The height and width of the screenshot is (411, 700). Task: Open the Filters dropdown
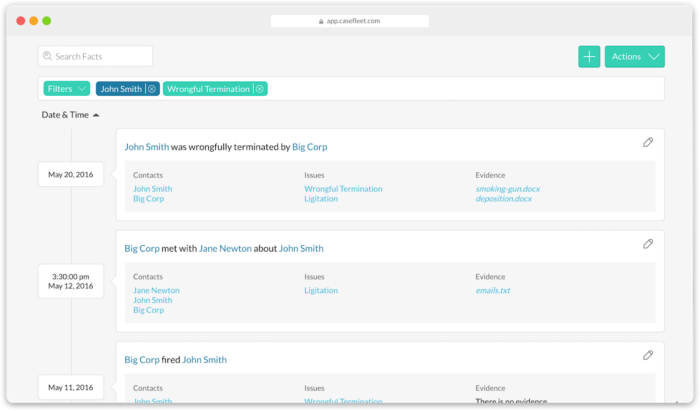67,89
